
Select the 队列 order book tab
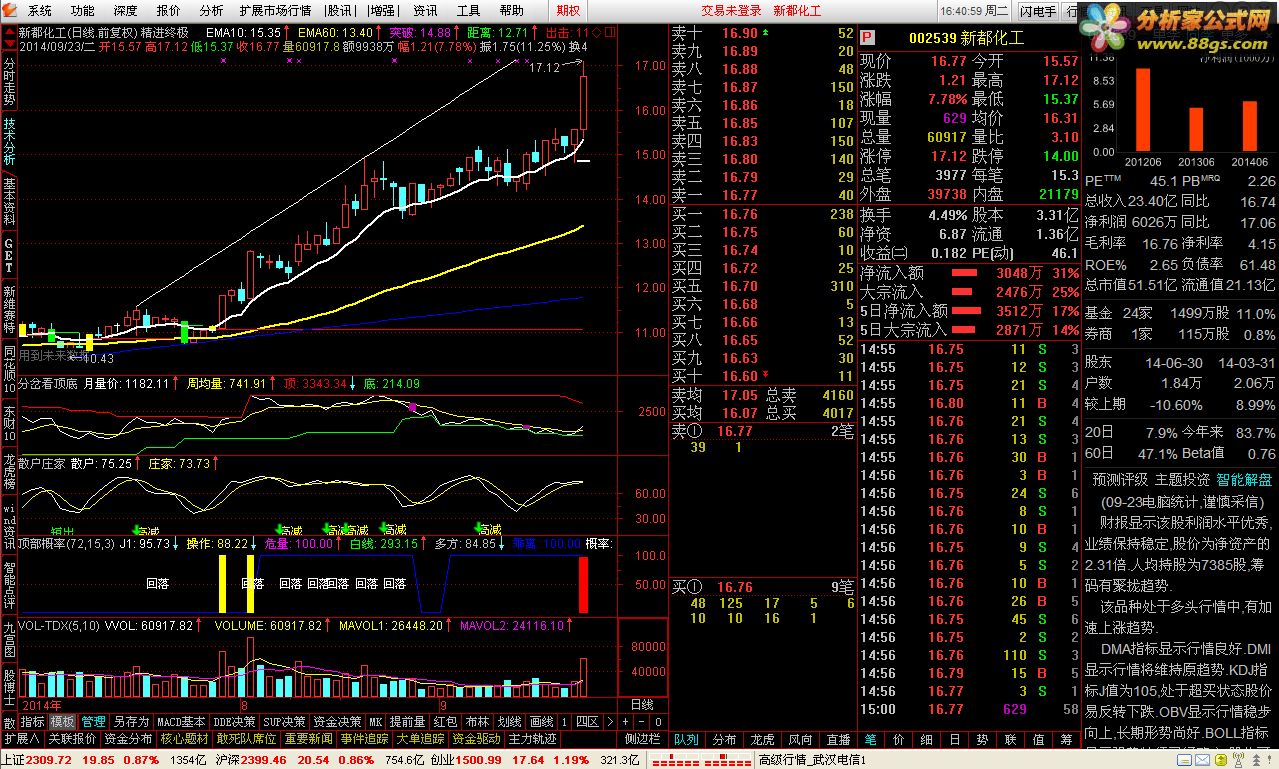(x=686, y=739)
